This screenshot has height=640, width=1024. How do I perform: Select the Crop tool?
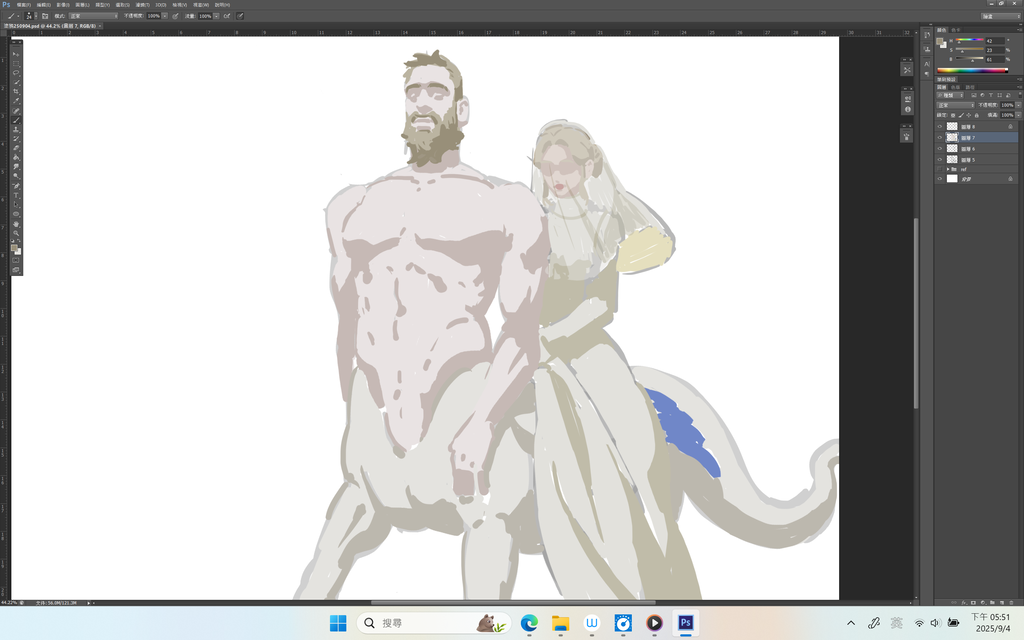(16, 91)
